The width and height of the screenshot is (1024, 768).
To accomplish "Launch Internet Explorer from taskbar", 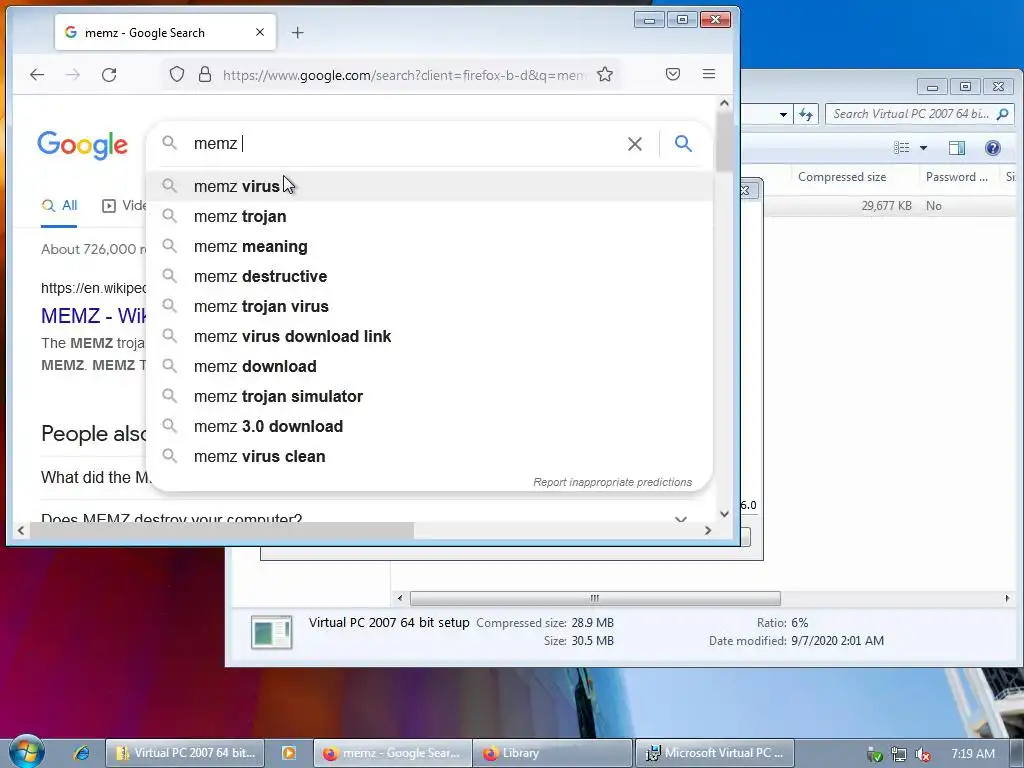I will pos(82,753).
